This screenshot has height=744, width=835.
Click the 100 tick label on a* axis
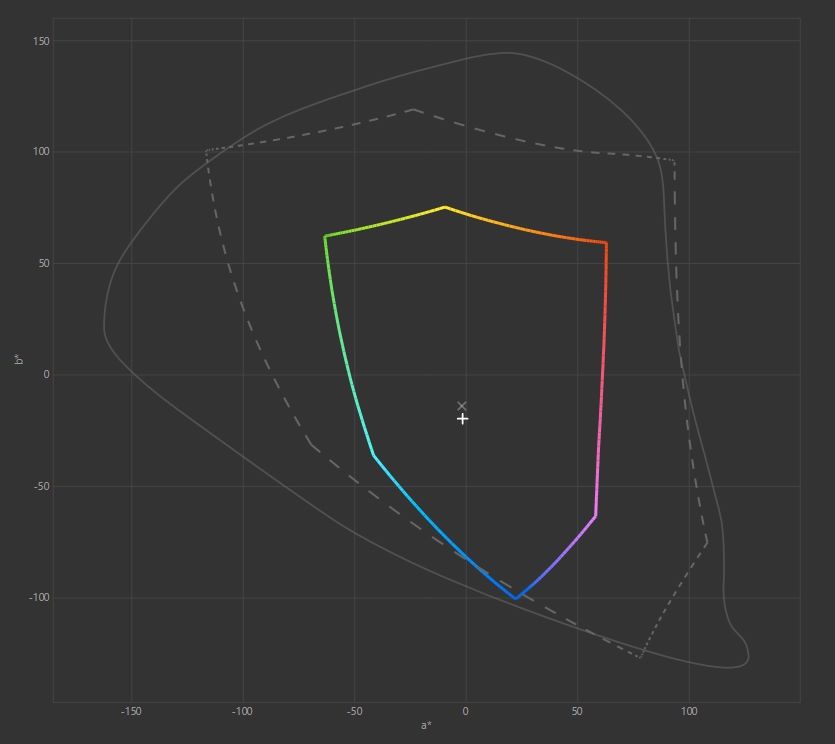click(x=689, y=712)
